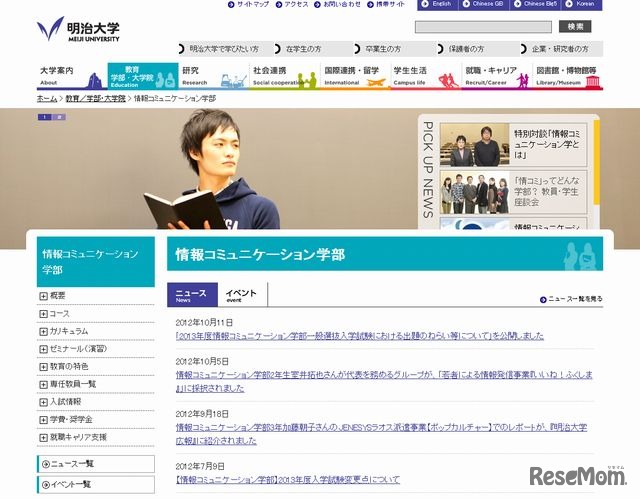The height and width of the screenshot is (499, 640).
Task: Click 情報コミュニケーション学部 sidebar heading
Action: [x=96, y=262]
